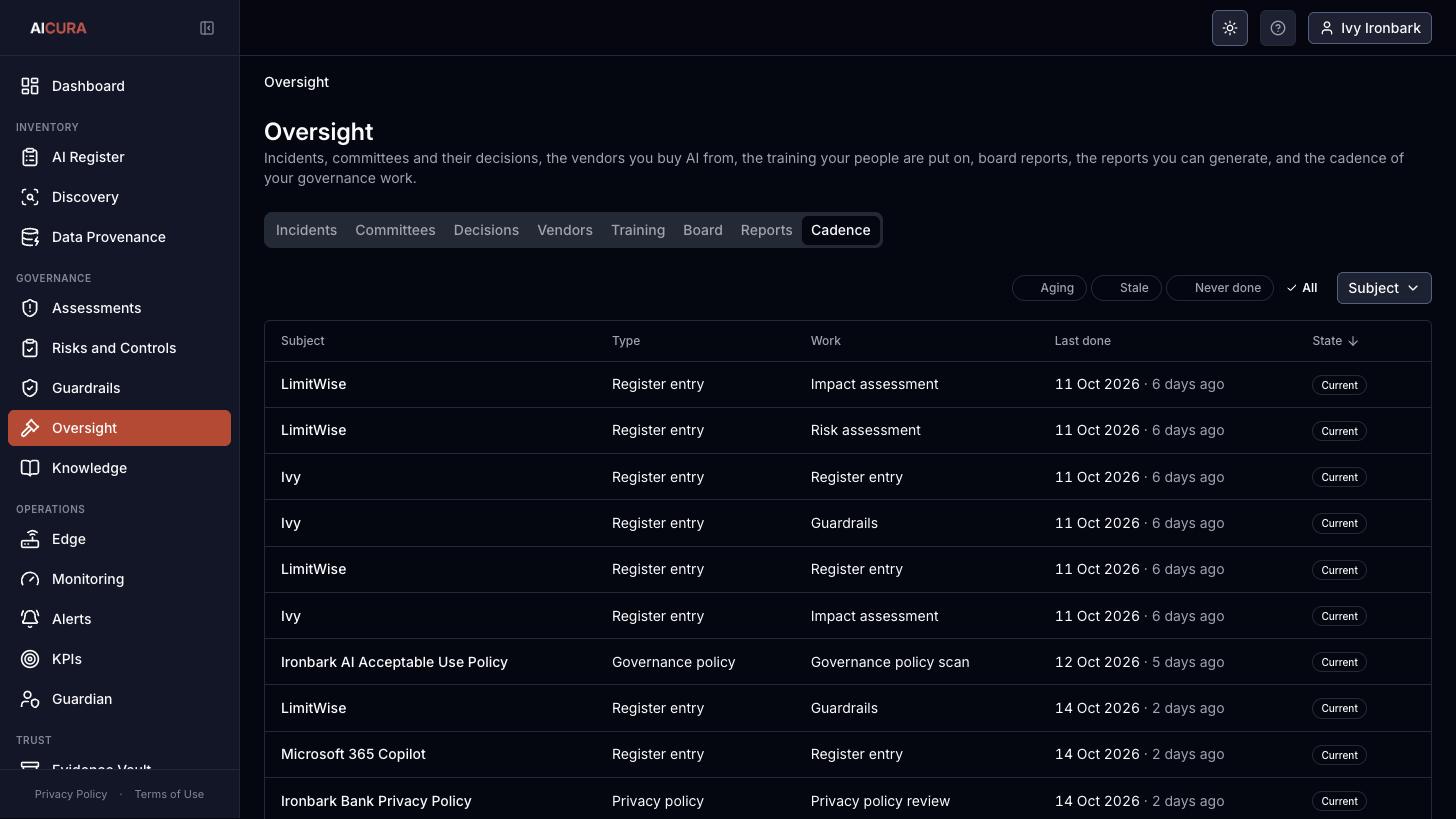1456x819 pixels.
Task: Open the Decisions tab
Action: pos(486,230)
